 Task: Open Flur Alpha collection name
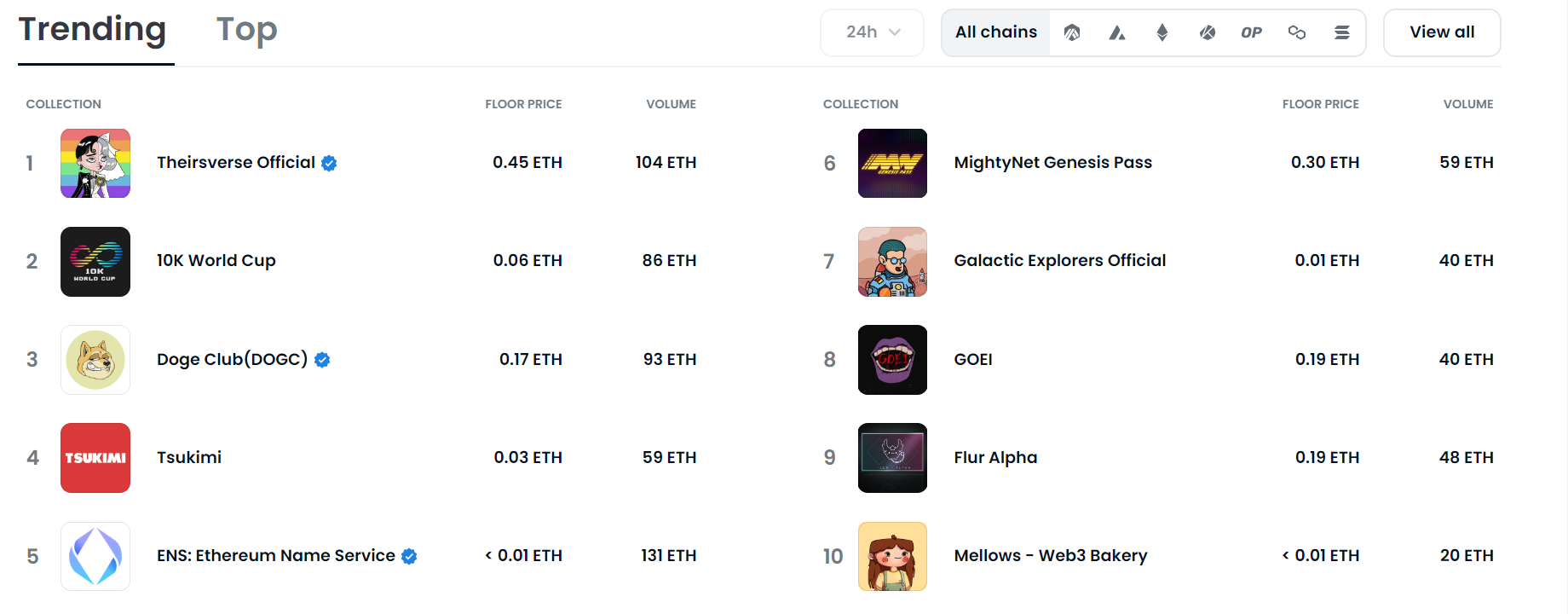(995, 457)
